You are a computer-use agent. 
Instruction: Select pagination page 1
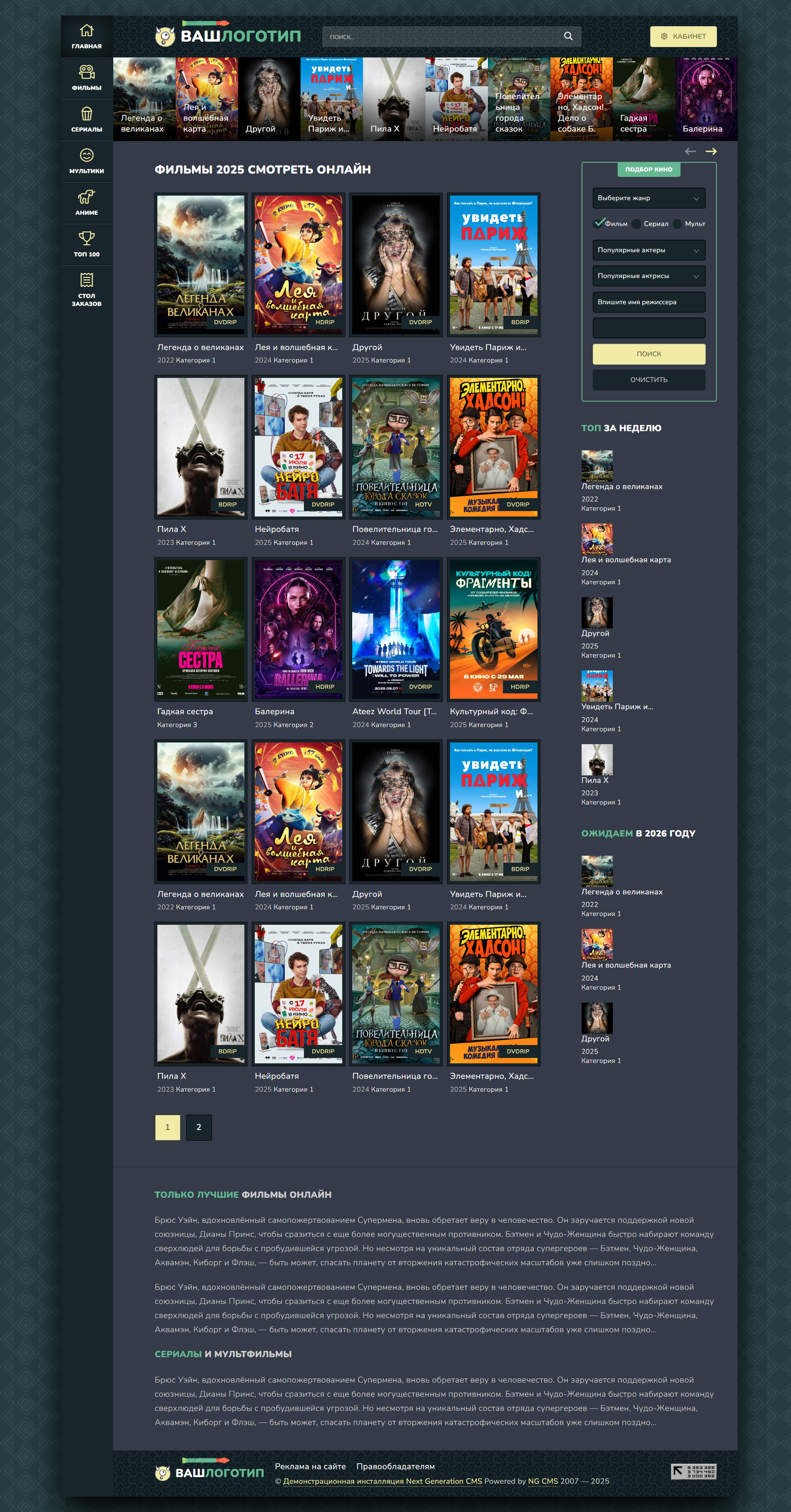pyautogui.click(x=167, y=1127)
